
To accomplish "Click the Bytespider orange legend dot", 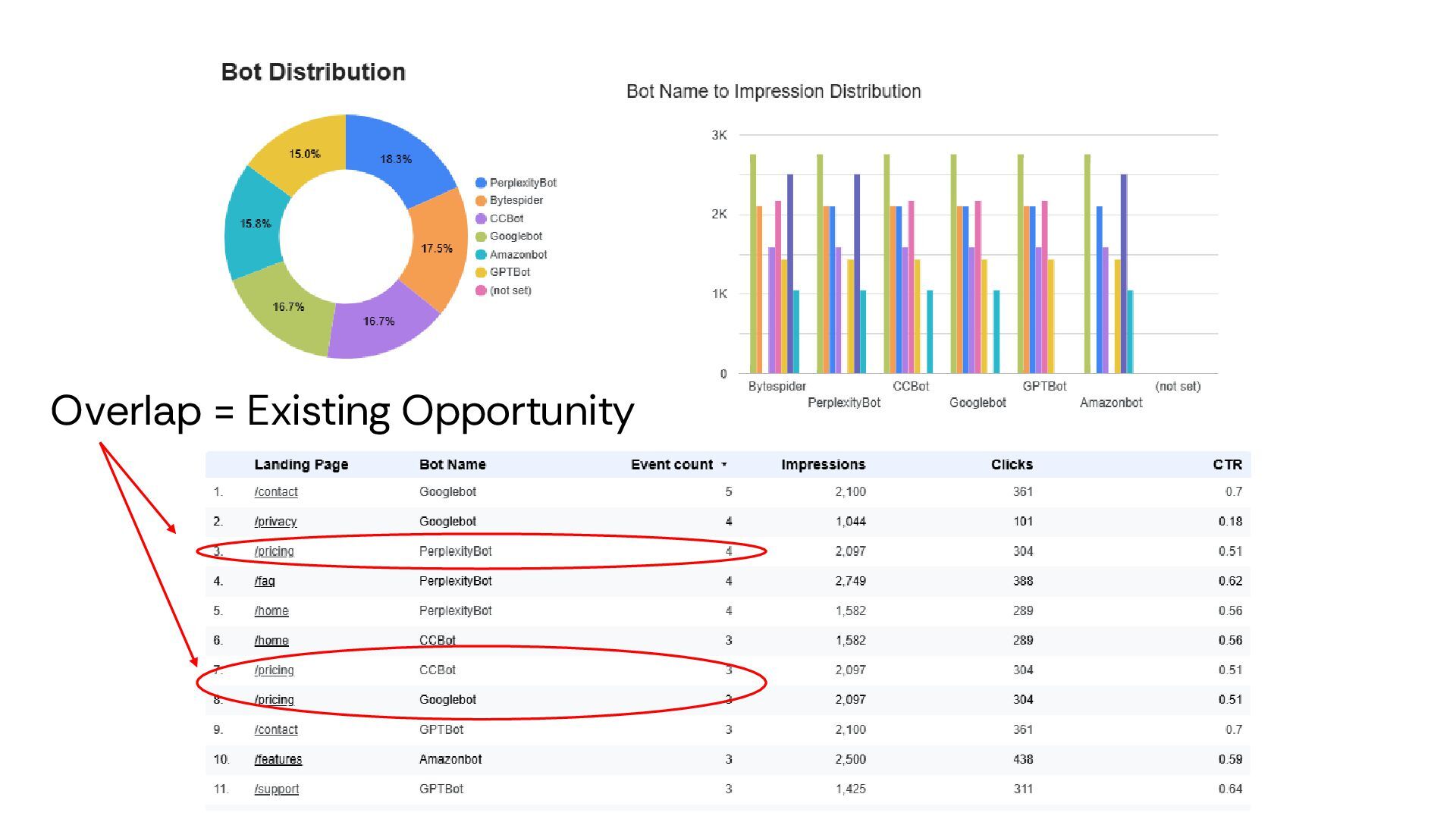I will point(480,201).
